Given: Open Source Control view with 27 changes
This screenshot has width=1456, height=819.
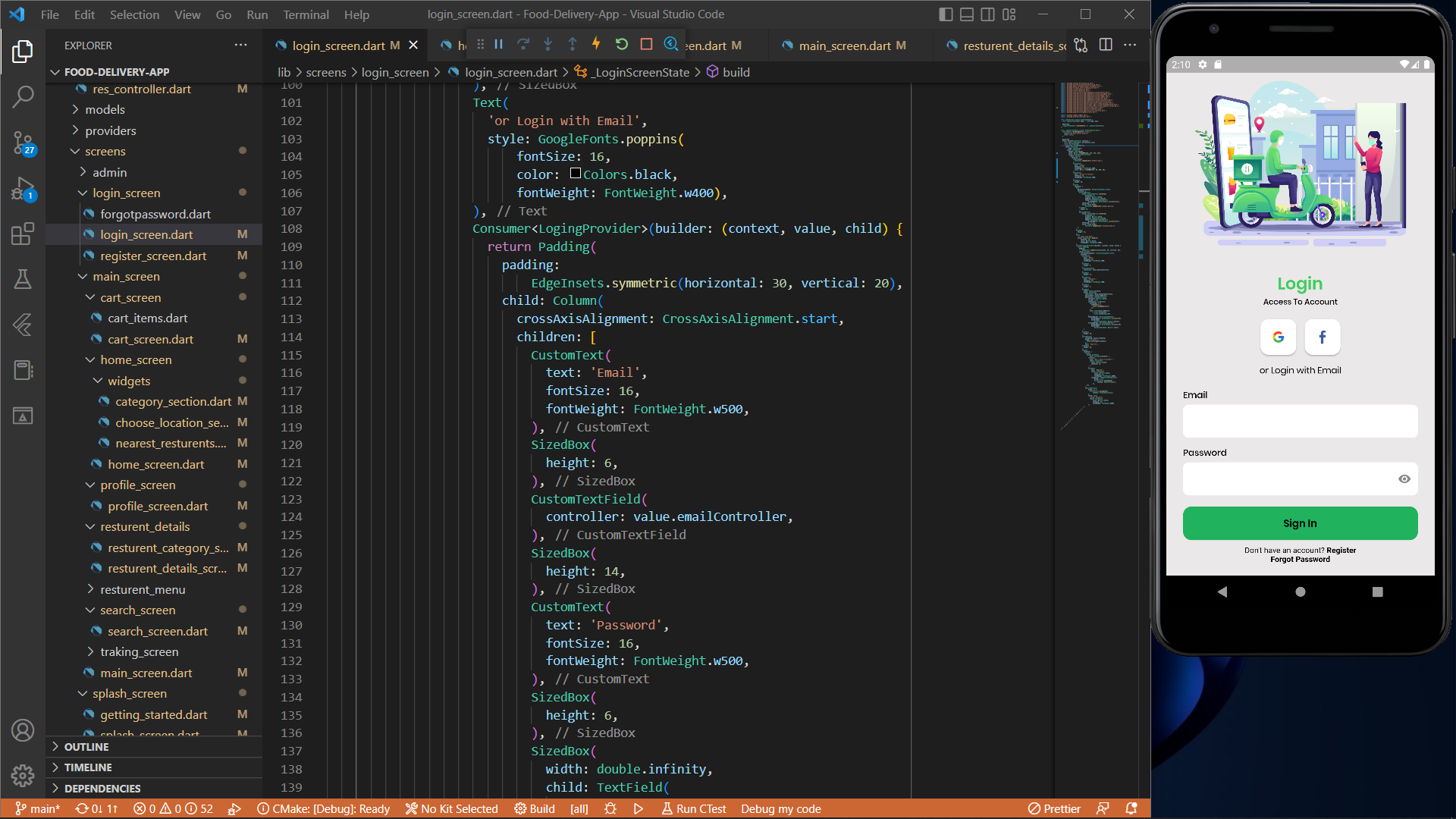Looking at the screenshot, I should (23, 142).
